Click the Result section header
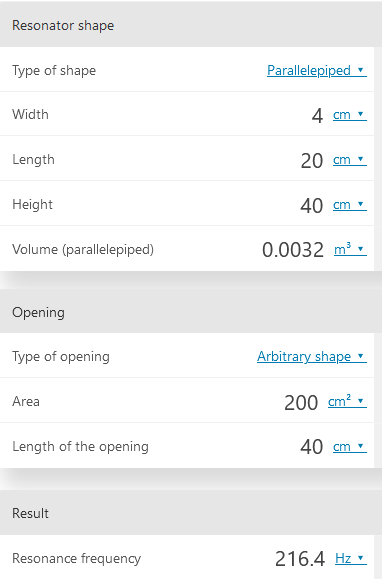Viewport: 382px width, 579px height. 191,513
